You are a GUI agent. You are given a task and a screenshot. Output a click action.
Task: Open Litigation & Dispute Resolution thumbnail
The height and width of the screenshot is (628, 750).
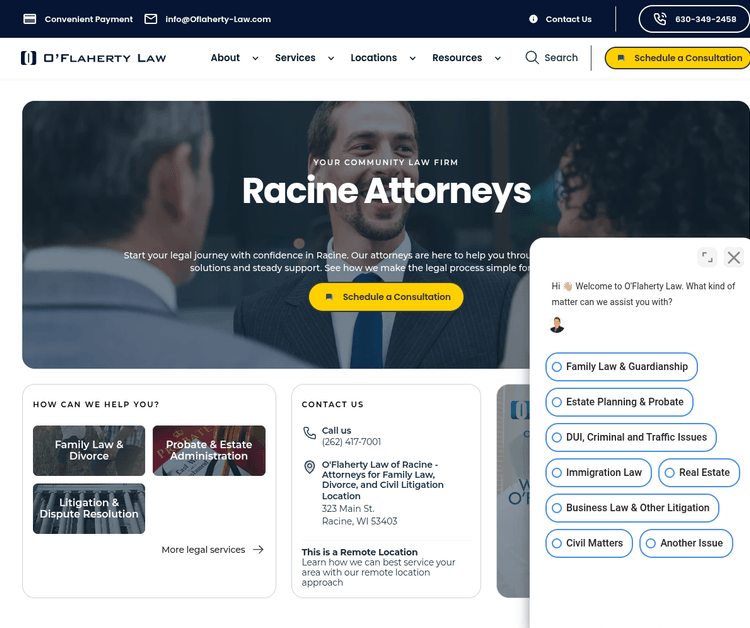89,508
